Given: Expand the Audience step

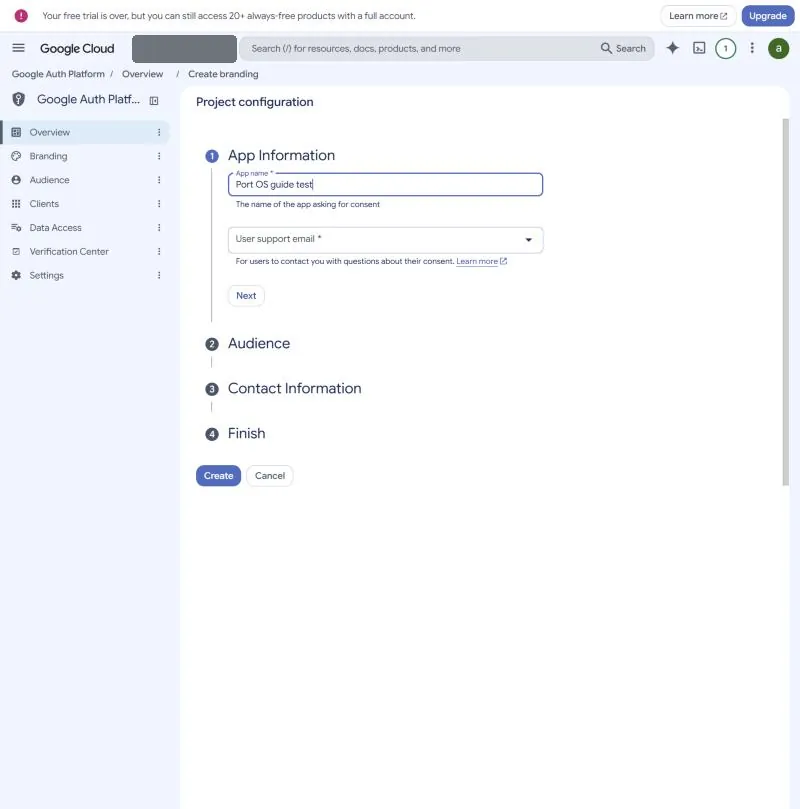Looking at the screenshot, I should pos(259,344).
